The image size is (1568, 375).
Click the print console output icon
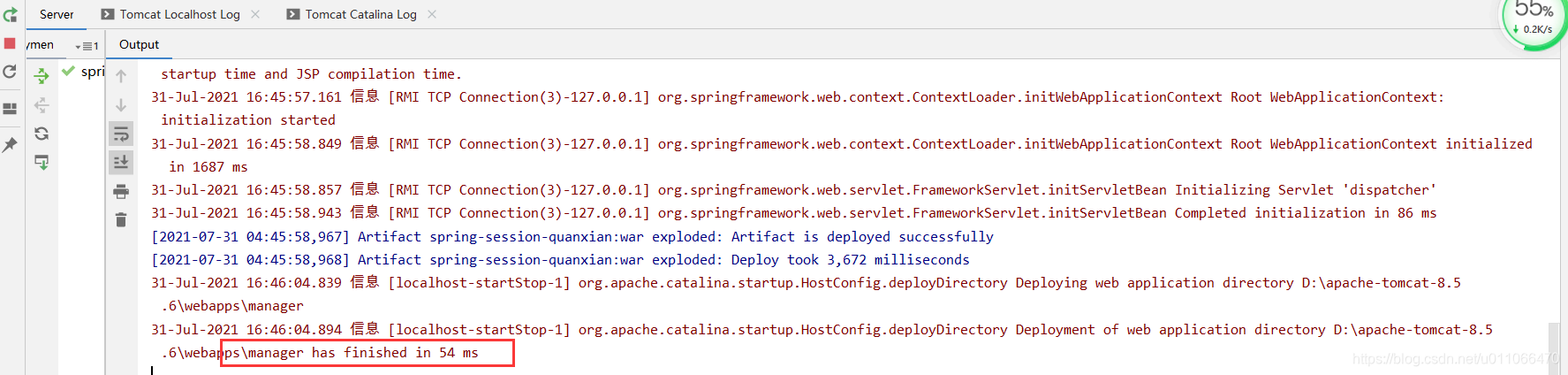click(x=121, y=191)
